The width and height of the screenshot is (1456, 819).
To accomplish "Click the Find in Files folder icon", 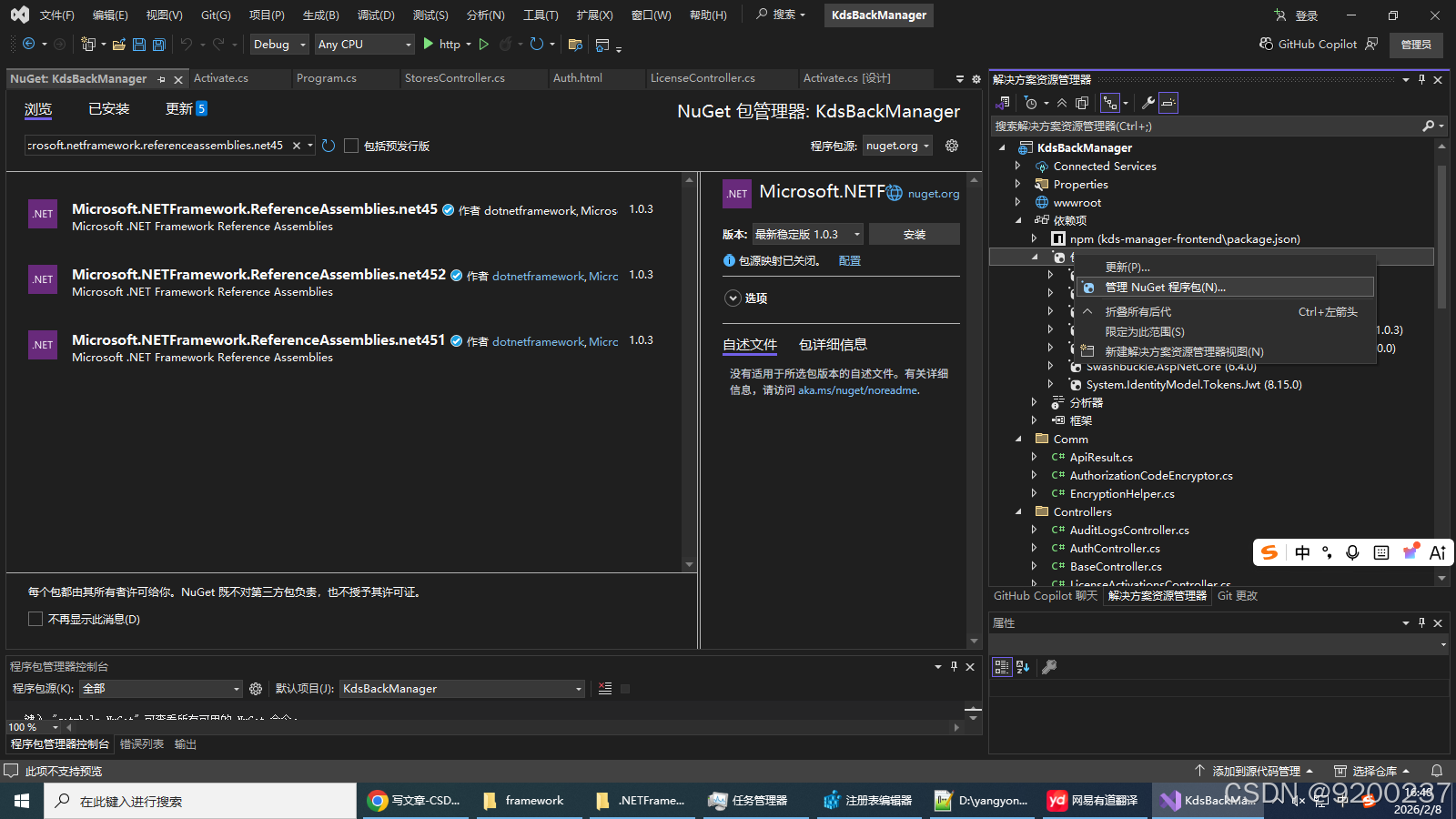I will coord(575,44).
